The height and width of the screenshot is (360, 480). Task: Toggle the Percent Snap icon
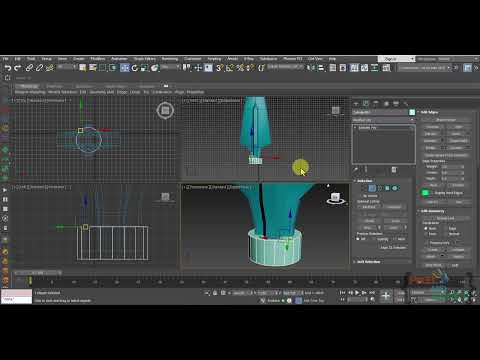(x=240, y=68)
